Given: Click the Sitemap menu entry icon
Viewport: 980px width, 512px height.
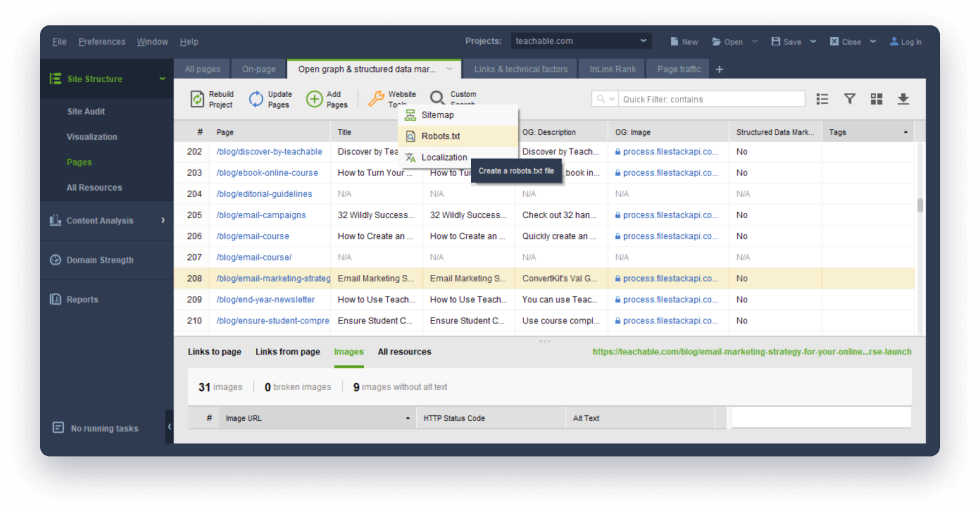Looking at the screenshot, I should point(410,115).
